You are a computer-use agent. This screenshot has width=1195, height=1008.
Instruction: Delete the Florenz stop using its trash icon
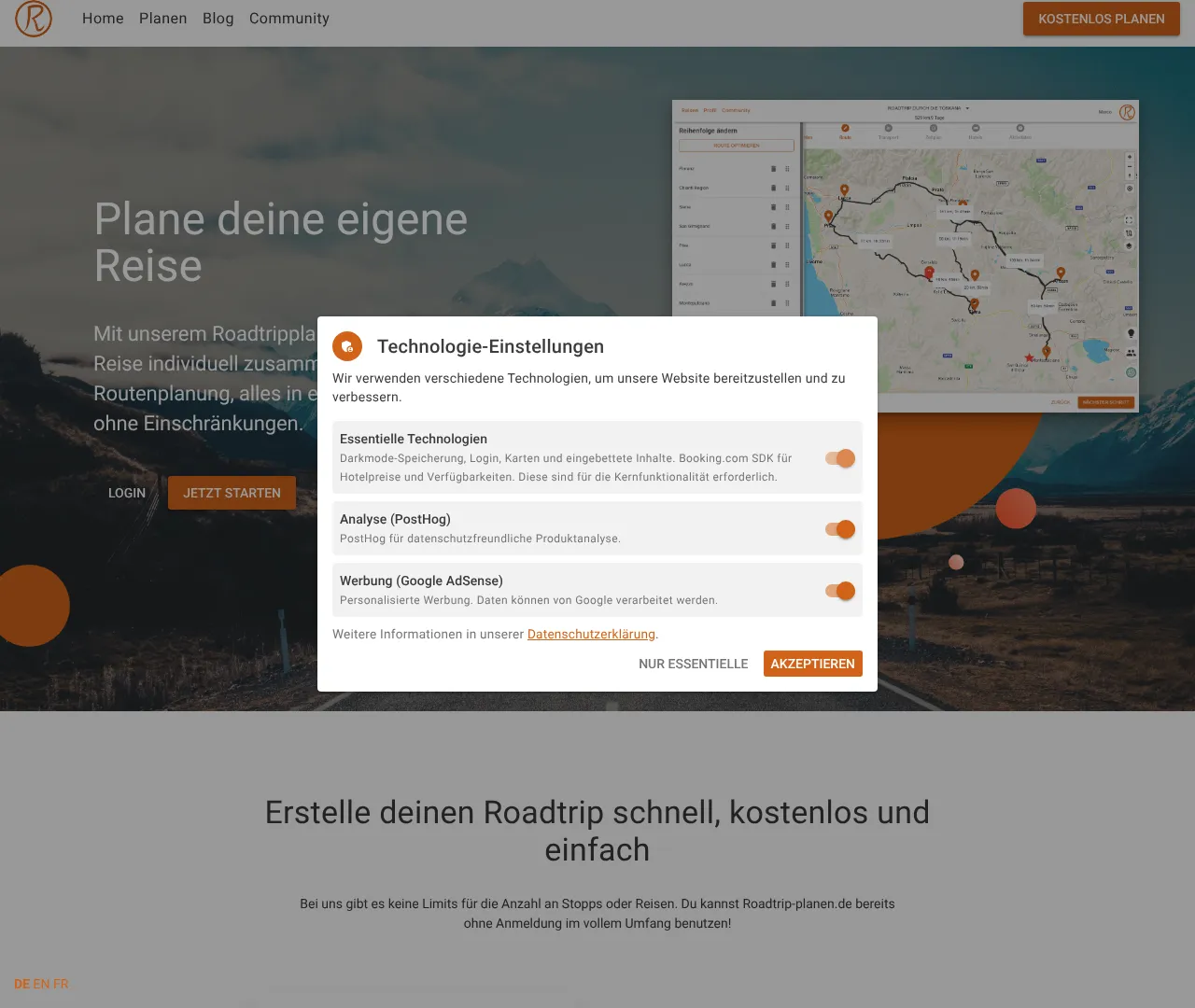click(773, 169)
